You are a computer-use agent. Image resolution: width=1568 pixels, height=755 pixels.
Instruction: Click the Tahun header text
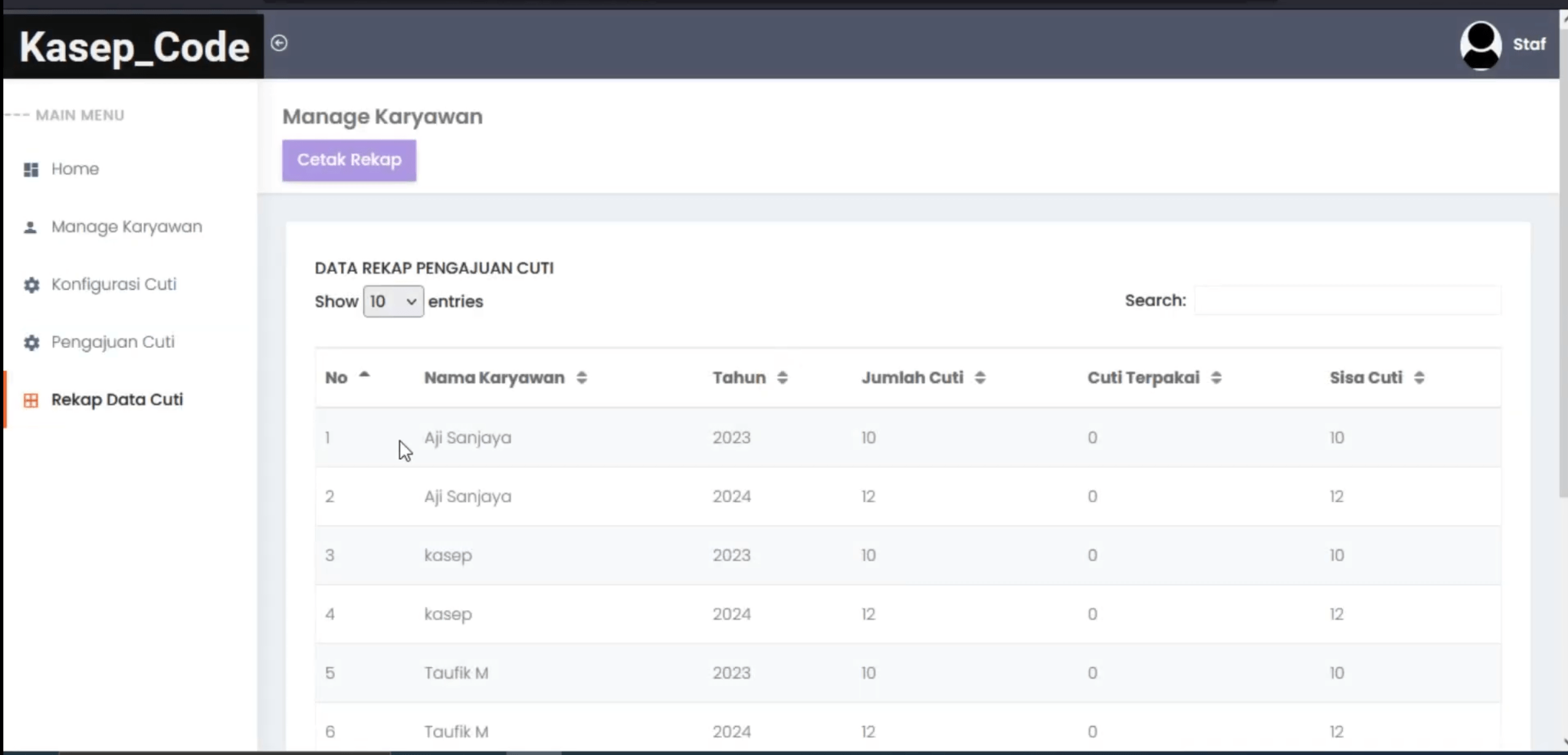[739, 378]
